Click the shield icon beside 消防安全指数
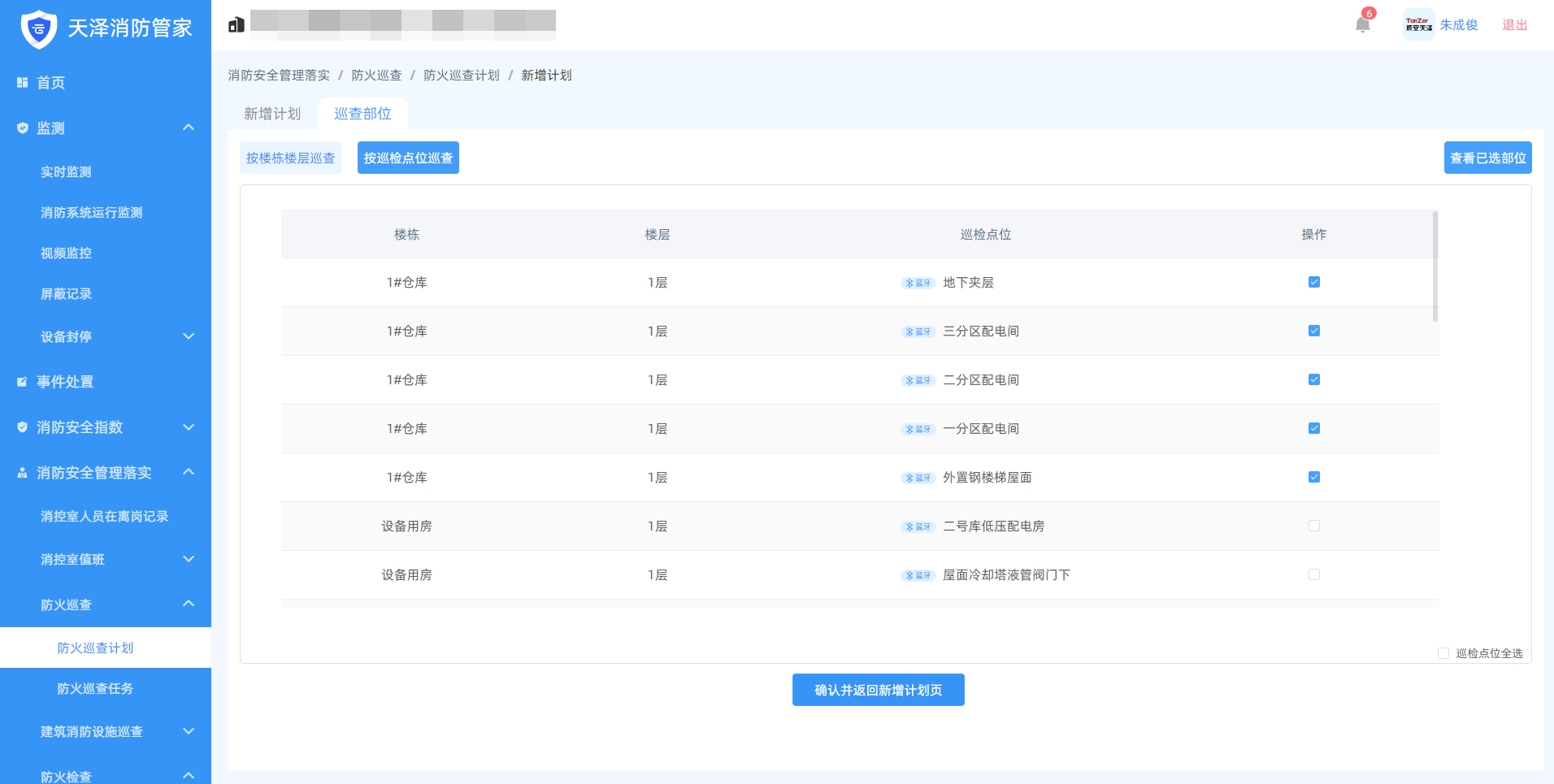The height and width of the screenshot is (784, 1554). click(x=22, y=427)
